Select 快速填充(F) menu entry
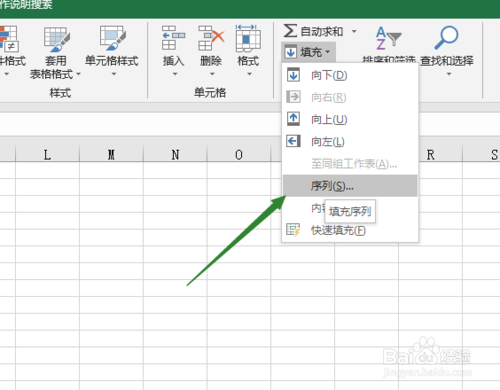 [x=350, y=230]
